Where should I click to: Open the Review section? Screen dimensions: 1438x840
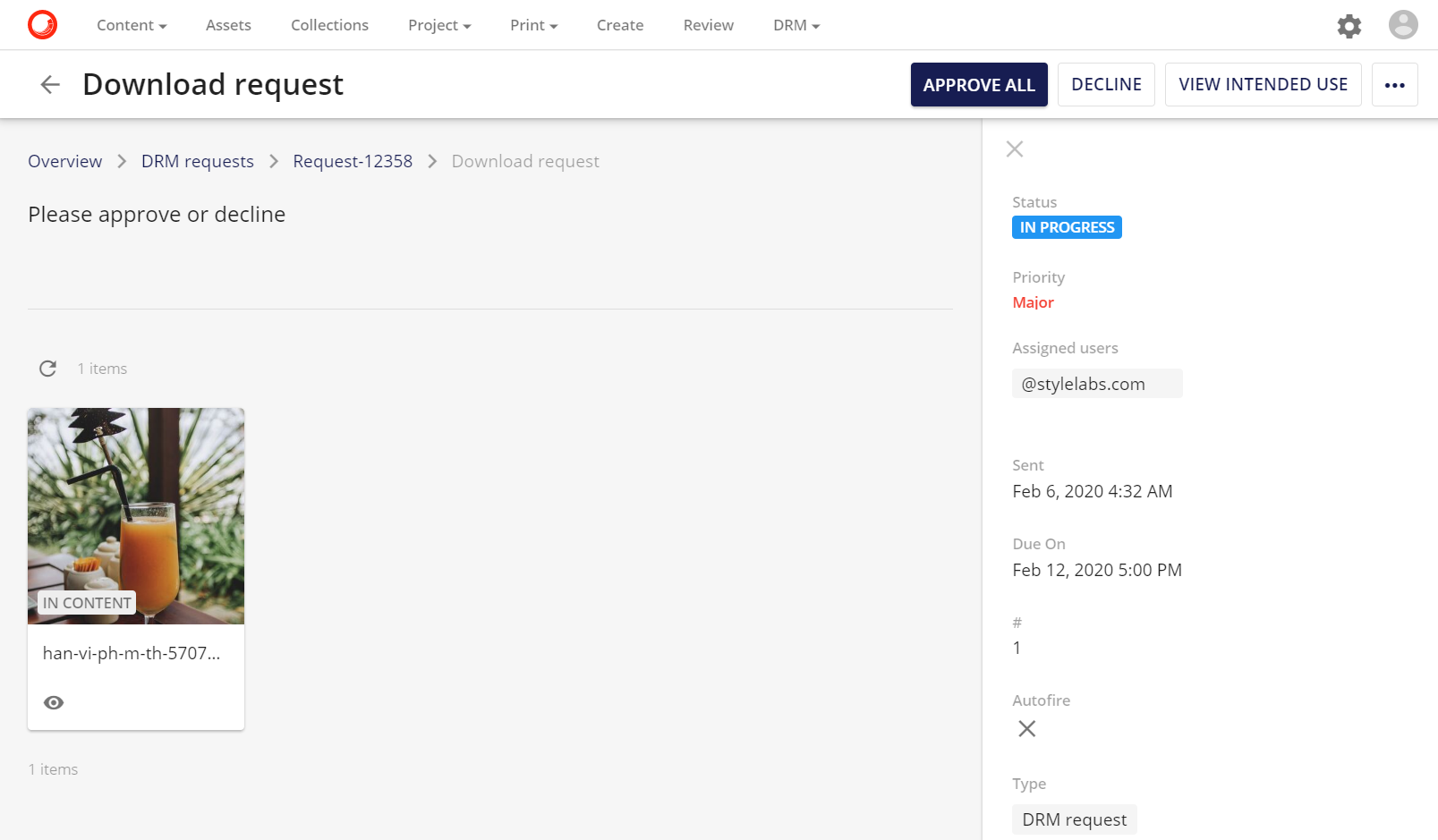tap(708, 25)
